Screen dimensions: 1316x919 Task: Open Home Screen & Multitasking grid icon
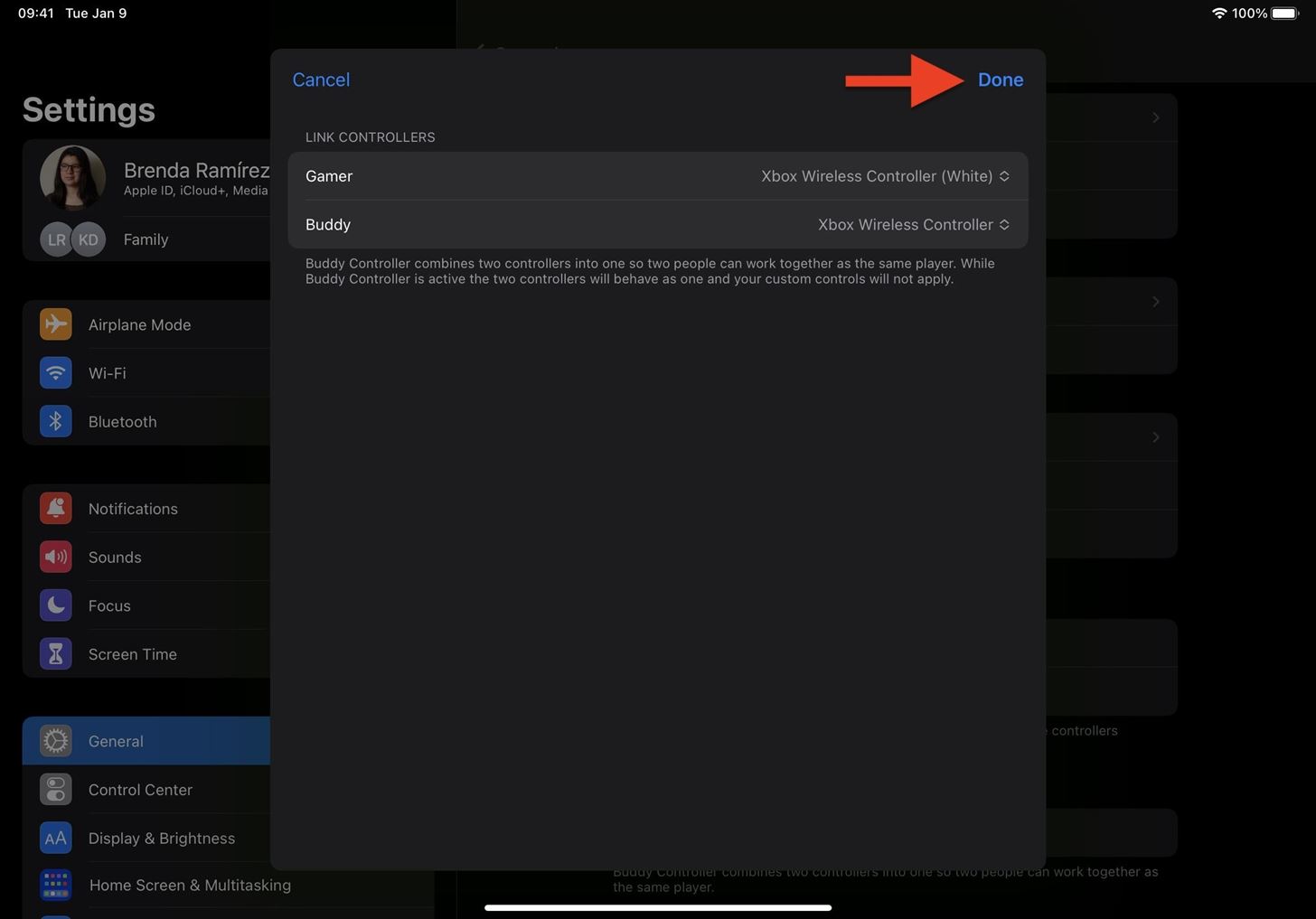click(55, 885)
